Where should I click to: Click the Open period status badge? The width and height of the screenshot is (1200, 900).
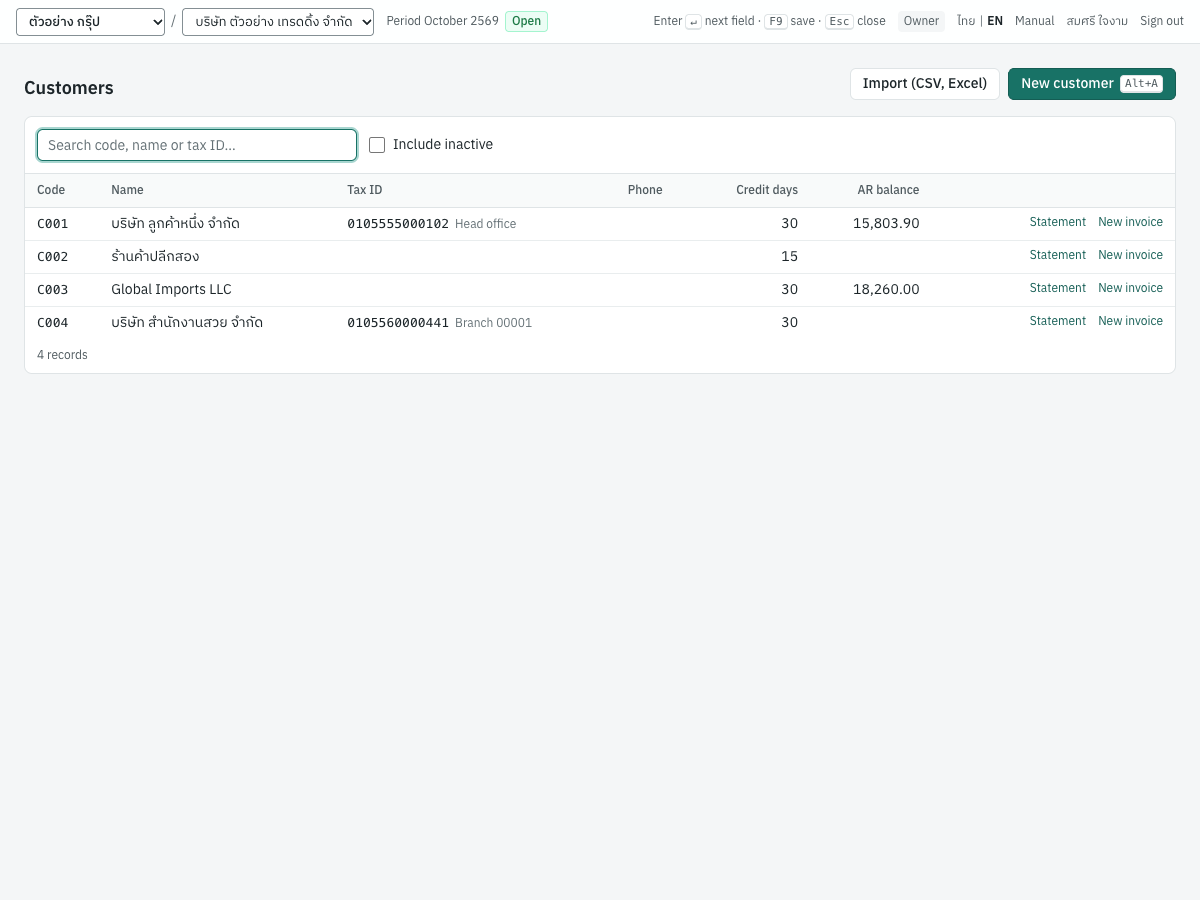coord(526,21)
